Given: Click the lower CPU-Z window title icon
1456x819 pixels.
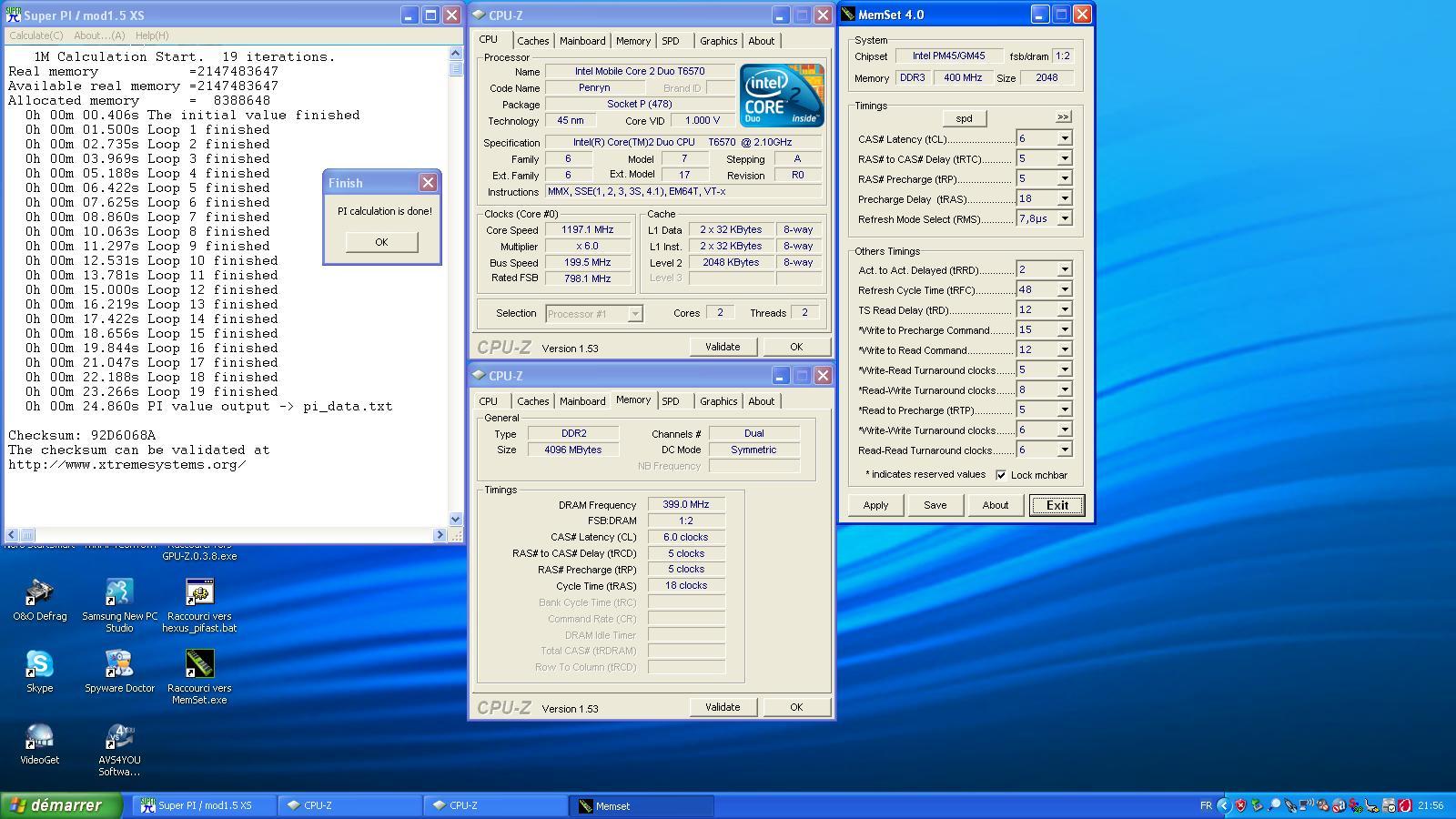Looking at the screenshot, I should click(x=479, y=375).
